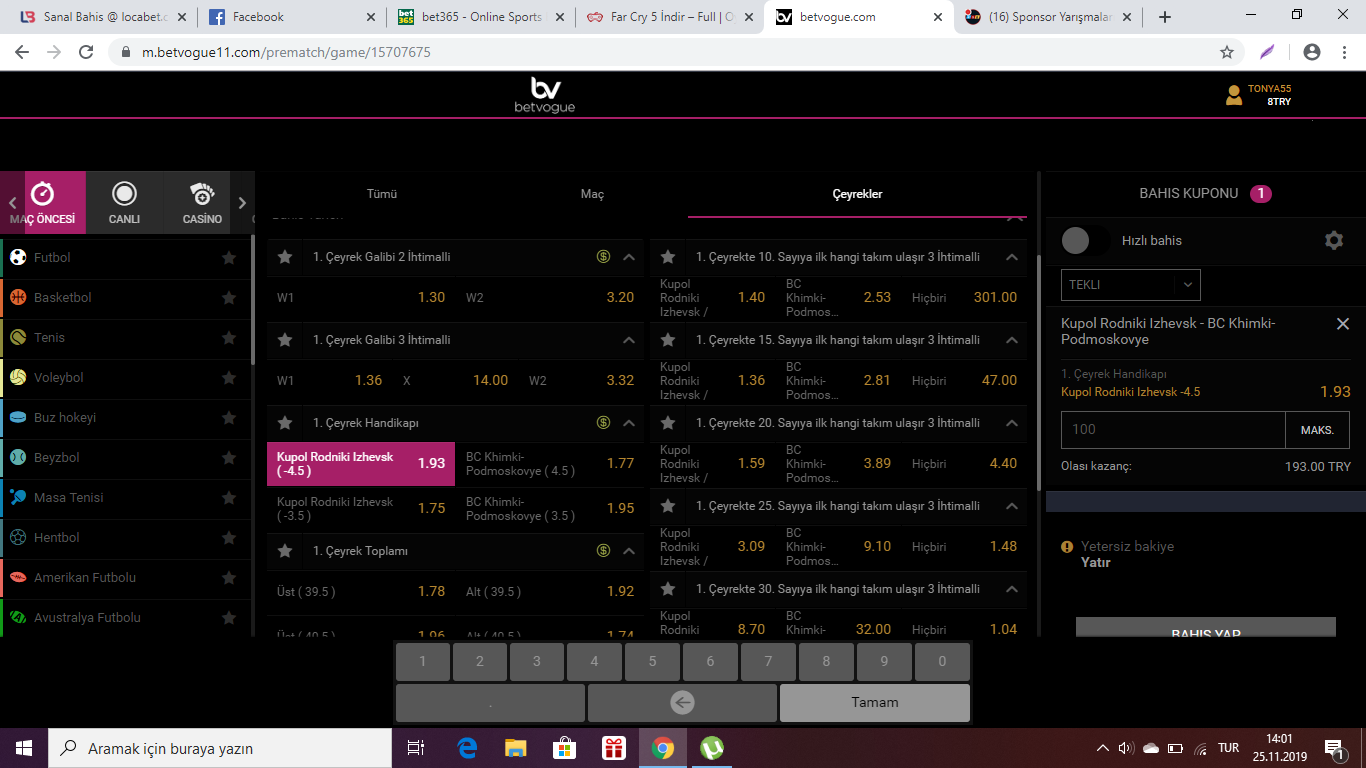Switch to the Canlı section
The height and width of the screenshot is (768, 1366).
tap(124, 202)
